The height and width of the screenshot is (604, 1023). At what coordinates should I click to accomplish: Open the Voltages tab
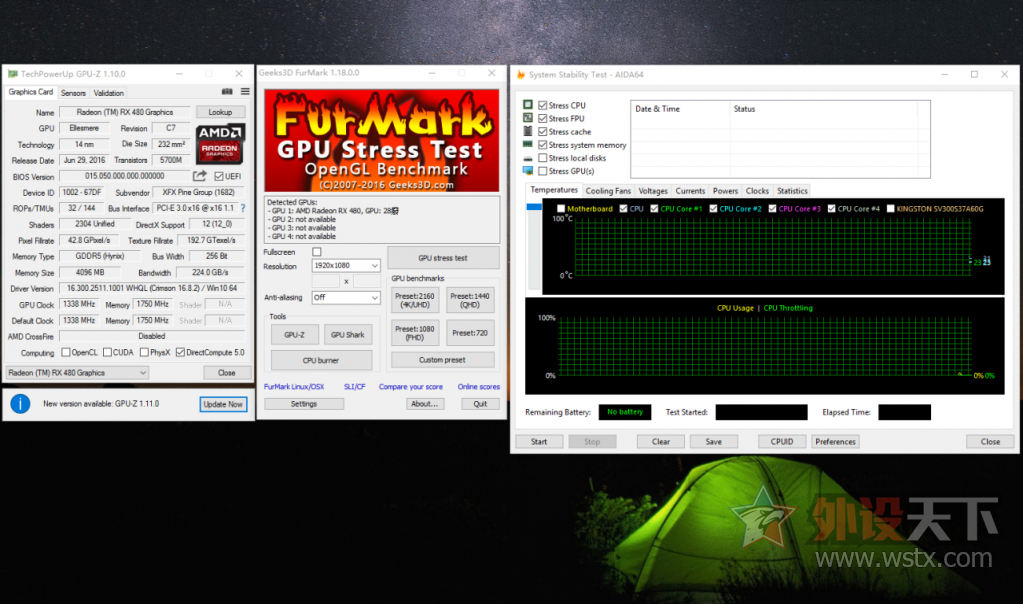pyautogui.click(x=653, y=191)
